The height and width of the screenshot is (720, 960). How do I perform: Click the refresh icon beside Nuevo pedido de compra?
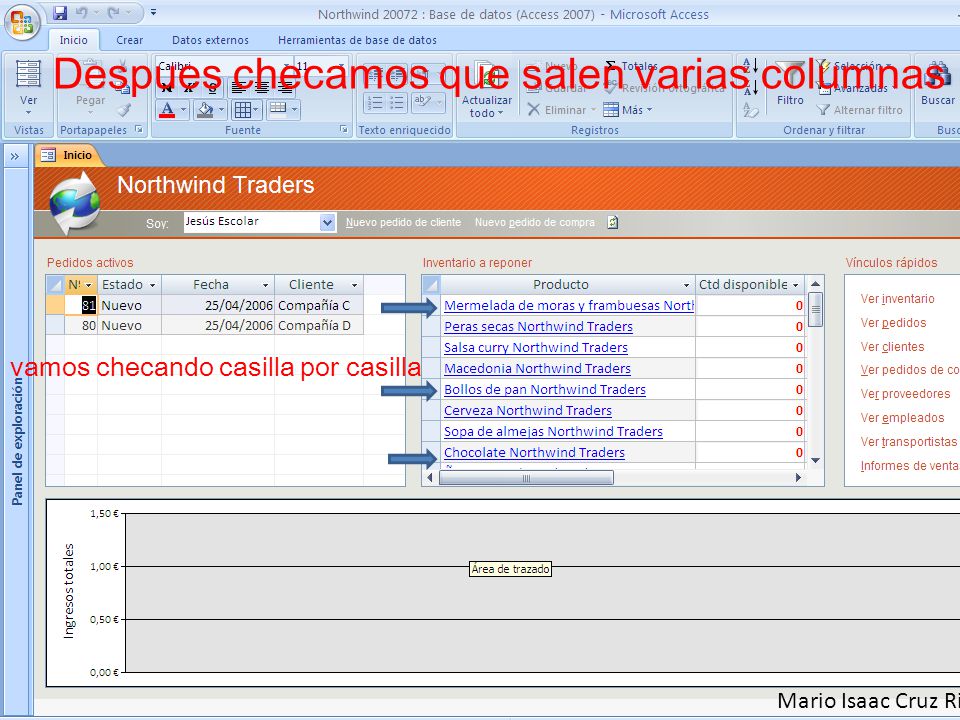612,222
